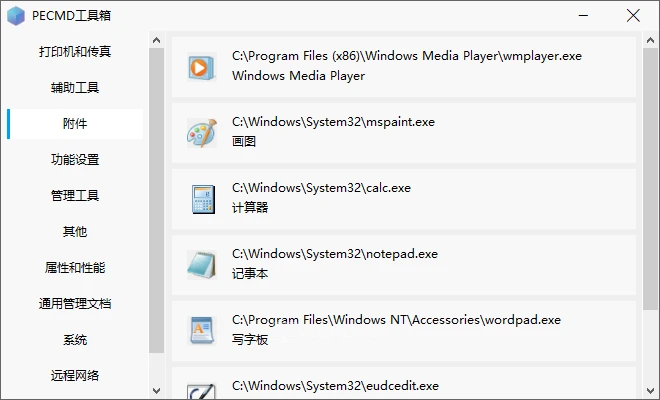Click the eudcedit.exe icon
The image size is (660, 400).
point(202,391)
